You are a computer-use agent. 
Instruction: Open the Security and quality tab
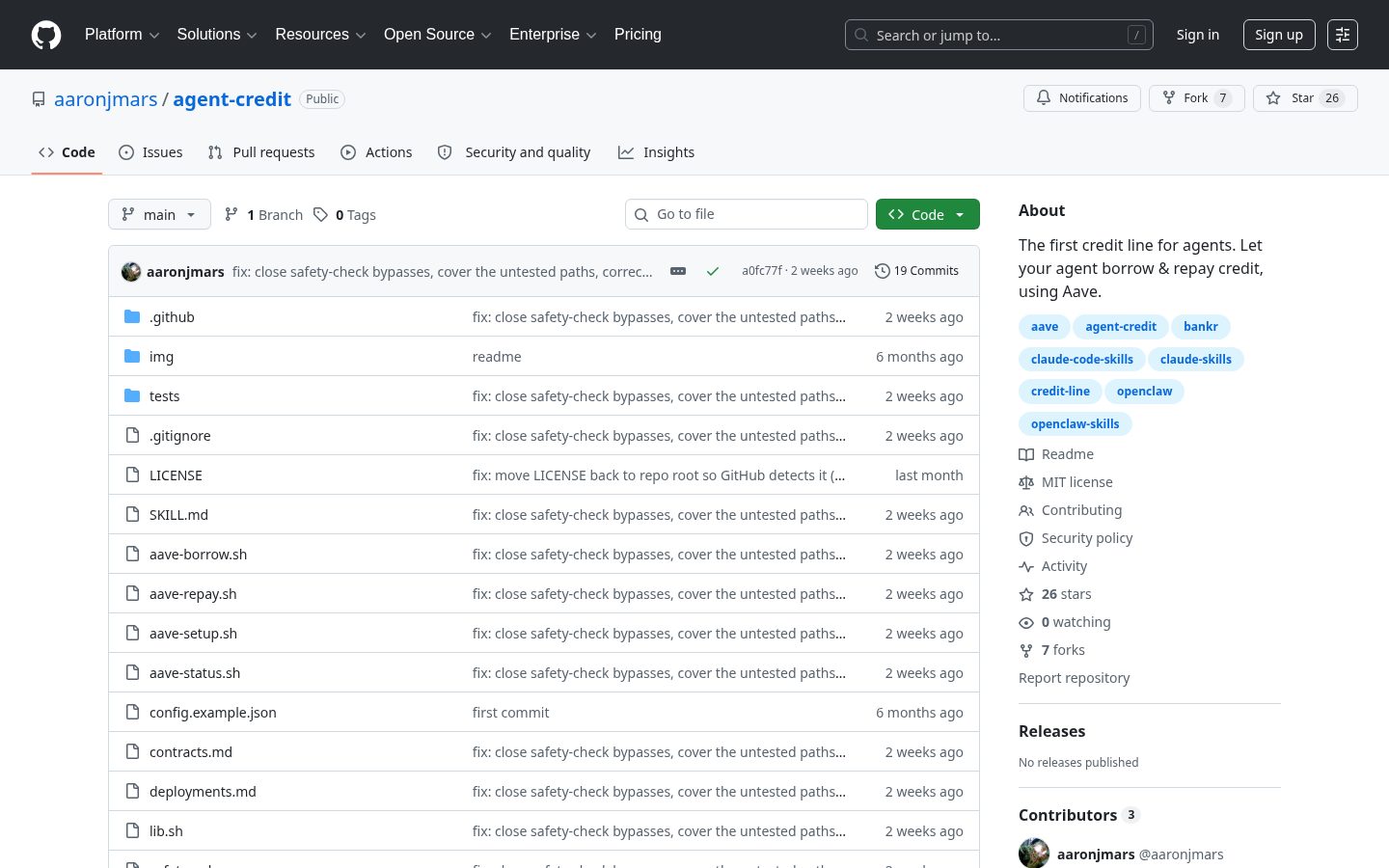[514, 152]
